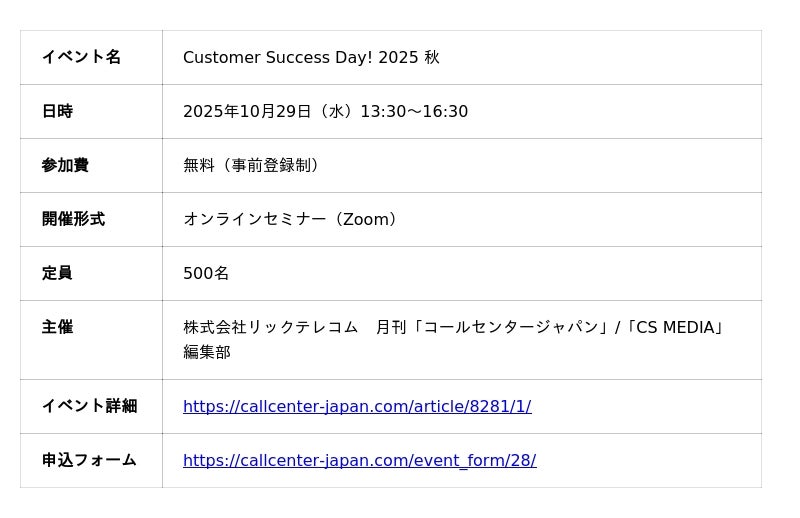Screen dimensions: 800x518
Task: Click the 主催 row label
Action: (x=57, y=327)
